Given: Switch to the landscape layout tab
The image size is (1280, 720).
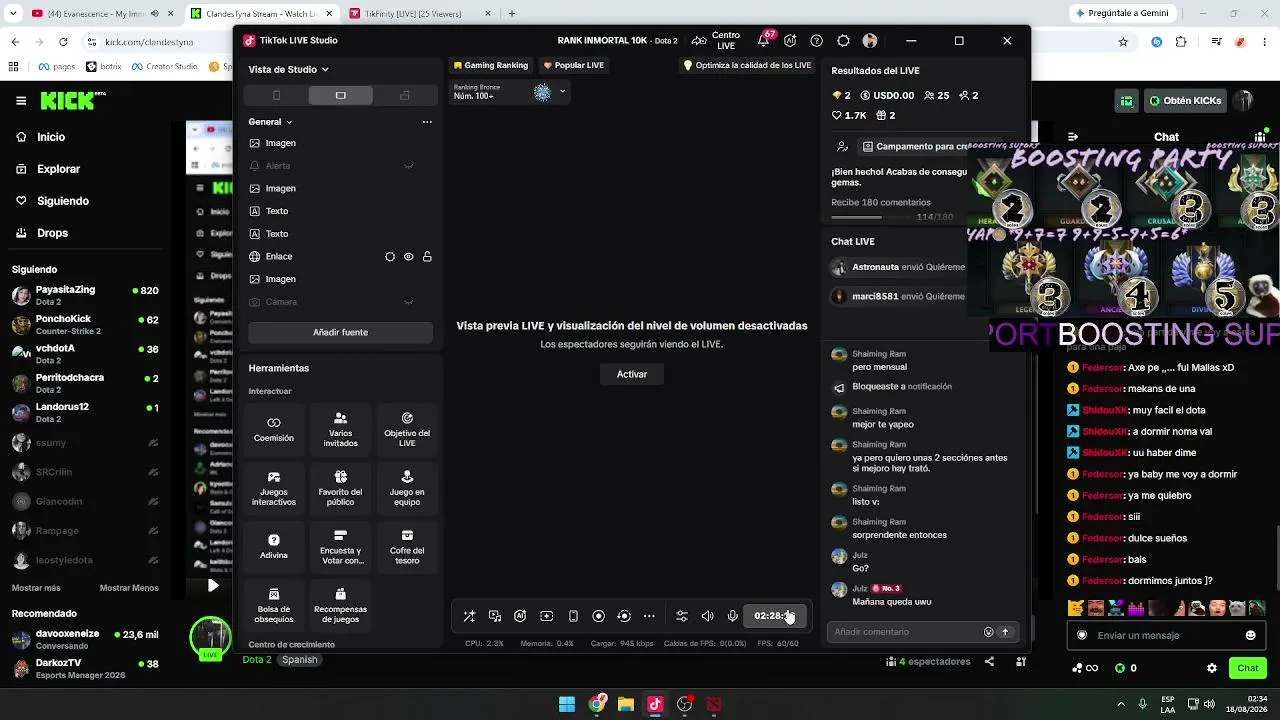Looking at the screenshot, I should (341, 95).
